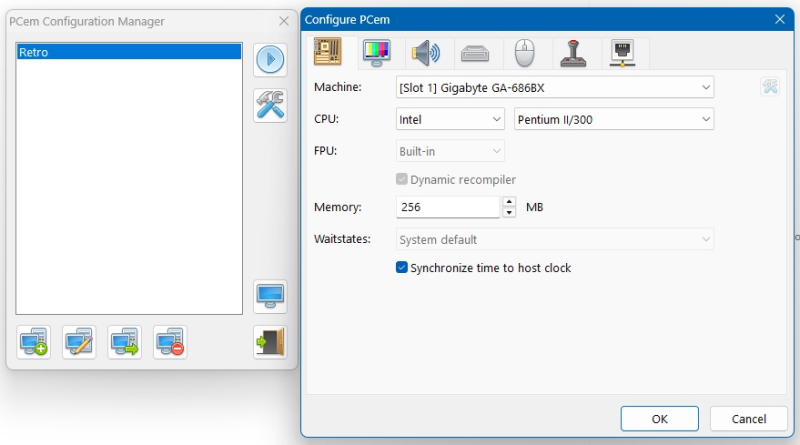Open the Sound tab with speaker icon
The width and height of the screenshot is (800, 445).
click(426, 53)
